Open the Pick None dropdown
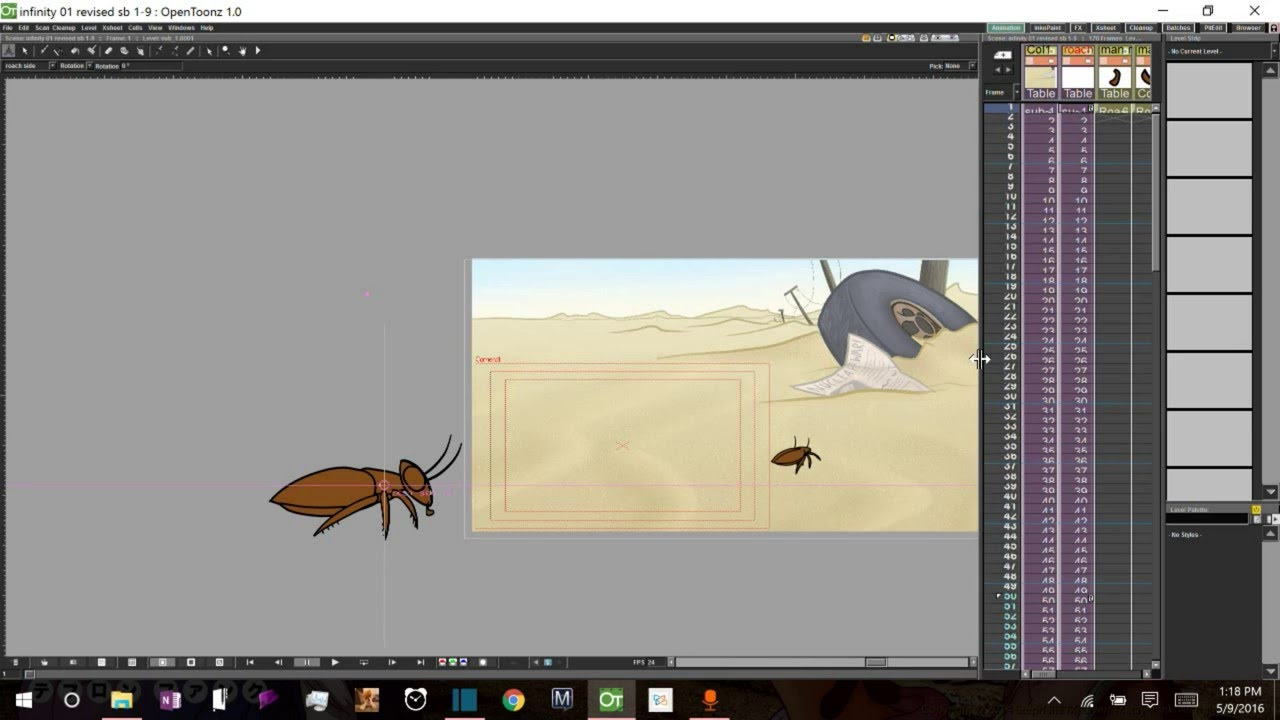Screen dimensions: 1280x720 pos(958,66)
